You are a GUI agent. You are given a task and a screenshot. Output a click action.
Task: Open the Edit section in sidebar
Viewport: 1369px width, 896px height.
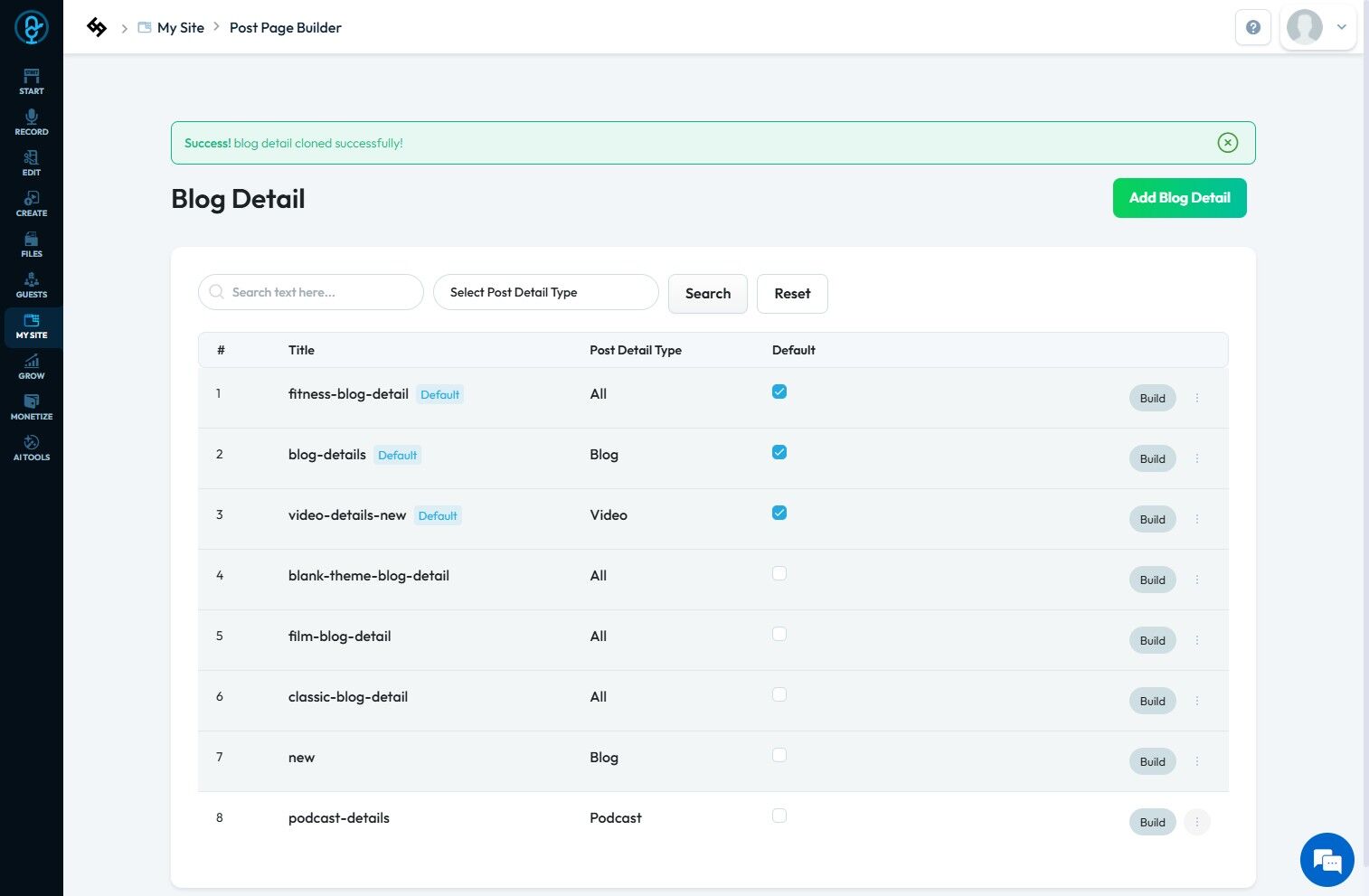click(32, 163)
